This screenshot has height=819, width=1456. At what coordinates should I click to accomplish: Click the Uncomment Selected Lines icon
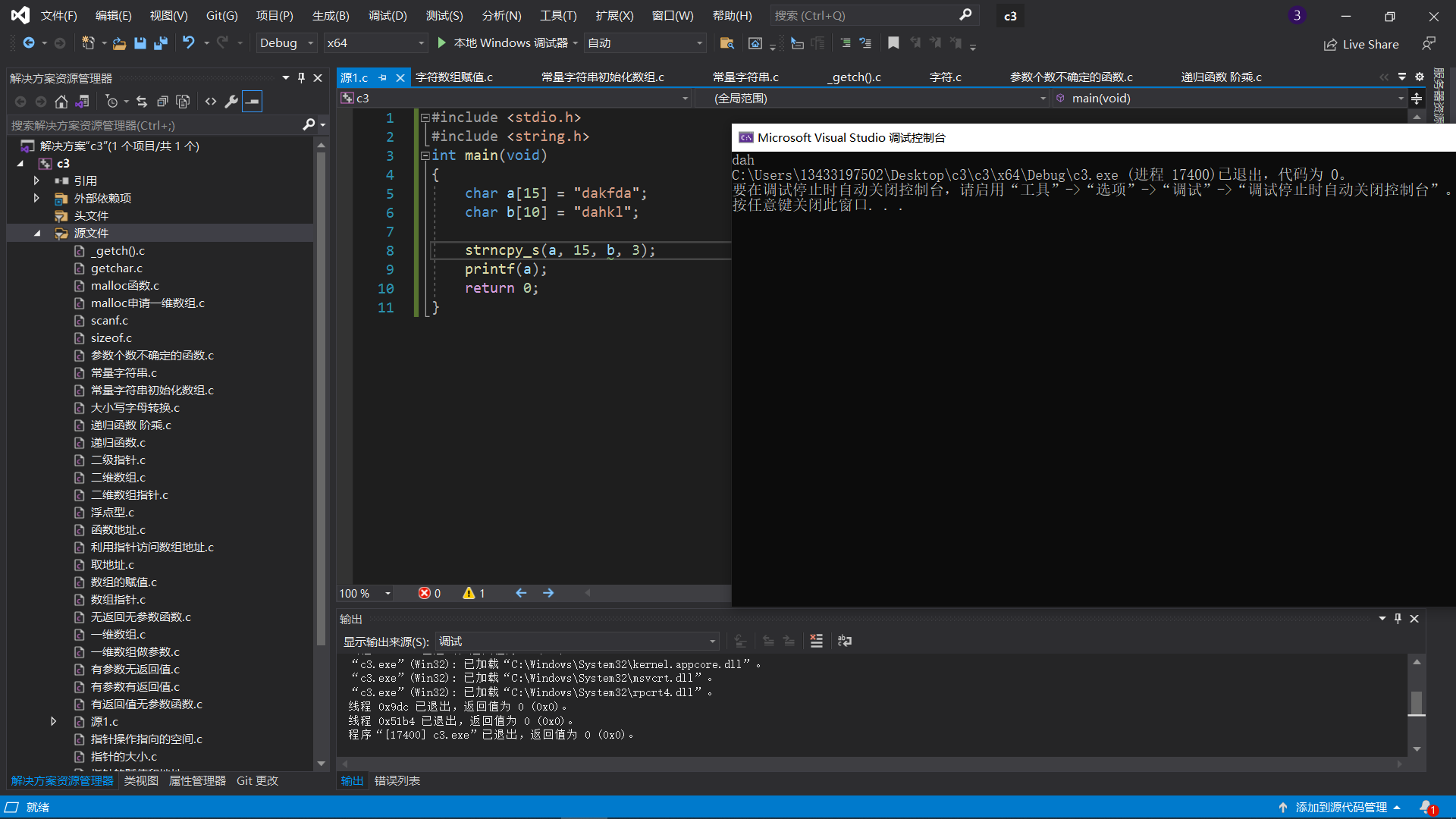tap(865, 43)
